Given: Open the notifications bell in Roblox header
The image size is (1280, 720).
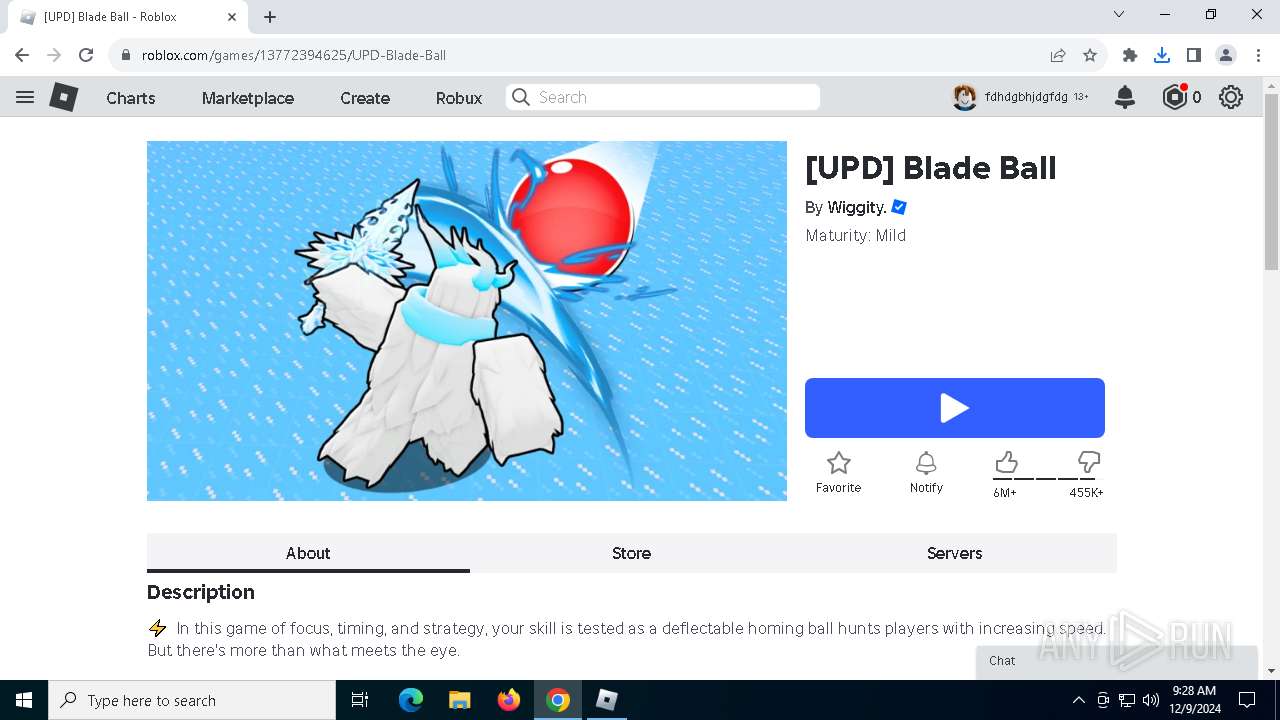Looking at the screenshot, I should point(1125,97).
